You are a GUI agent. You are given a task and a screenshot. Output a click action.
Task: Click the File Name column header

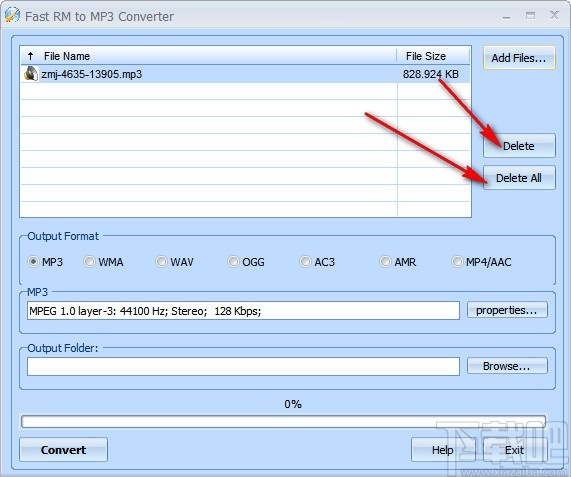click(209, 56)
